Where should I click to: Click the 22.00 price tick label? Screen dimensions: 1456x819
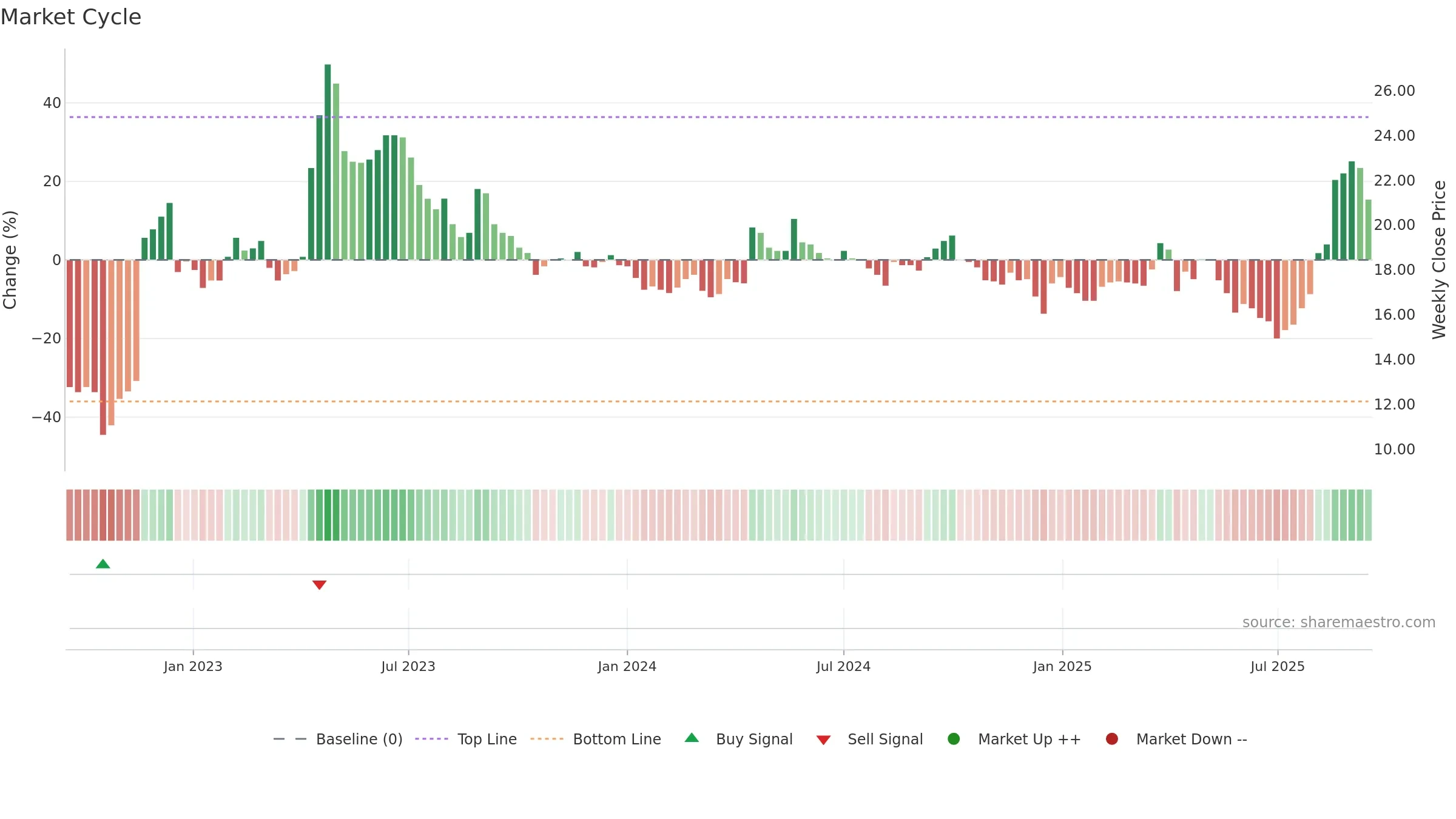1394,181
